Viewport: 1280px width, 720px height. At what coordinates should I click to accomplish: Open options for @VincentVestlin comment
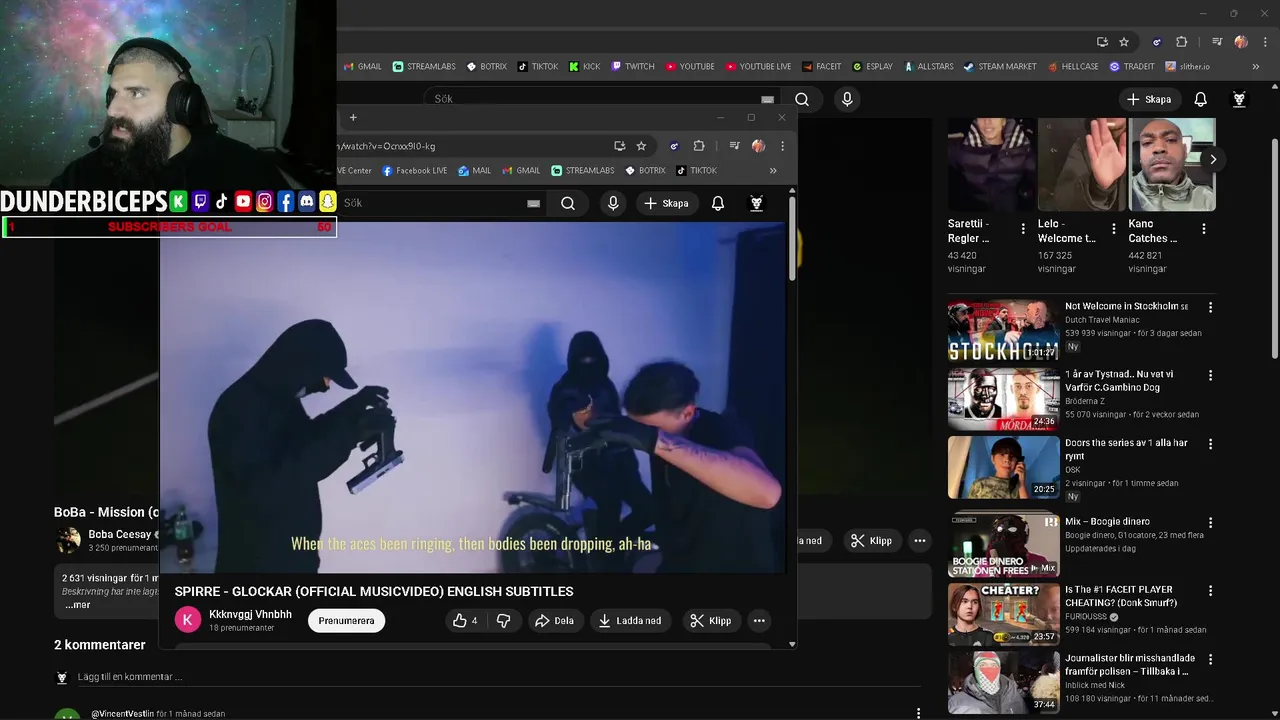[919, 714]
